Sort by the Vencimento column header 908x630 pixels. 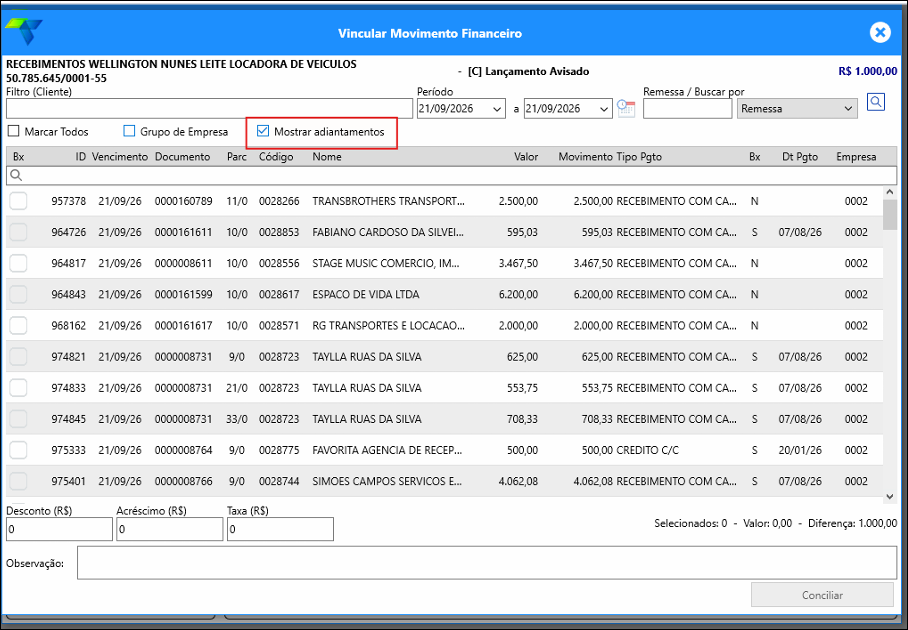tap(120, 157)
